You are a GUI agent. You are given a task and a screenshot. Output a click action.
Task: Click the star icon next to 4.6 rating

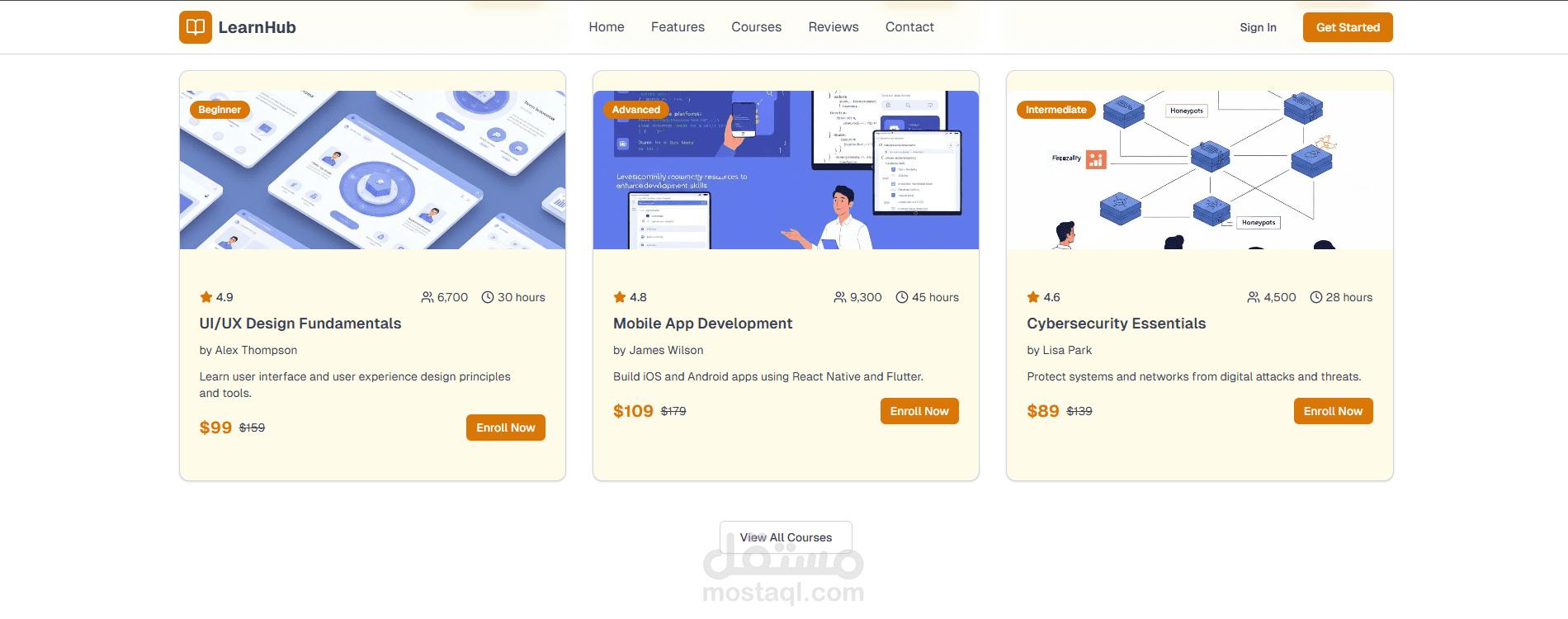[1033, 297]
